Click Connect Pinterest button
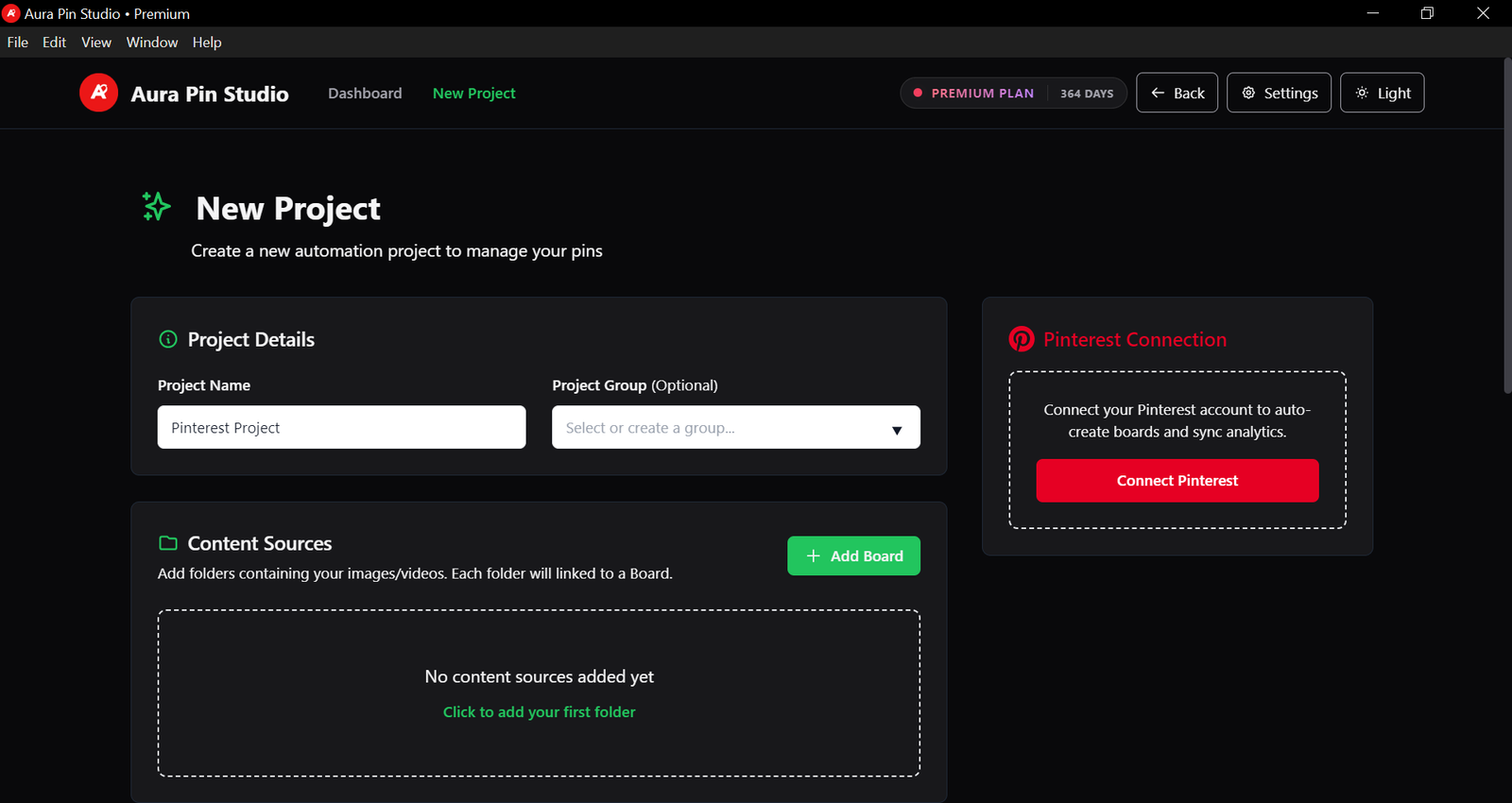 (1177, 481)
